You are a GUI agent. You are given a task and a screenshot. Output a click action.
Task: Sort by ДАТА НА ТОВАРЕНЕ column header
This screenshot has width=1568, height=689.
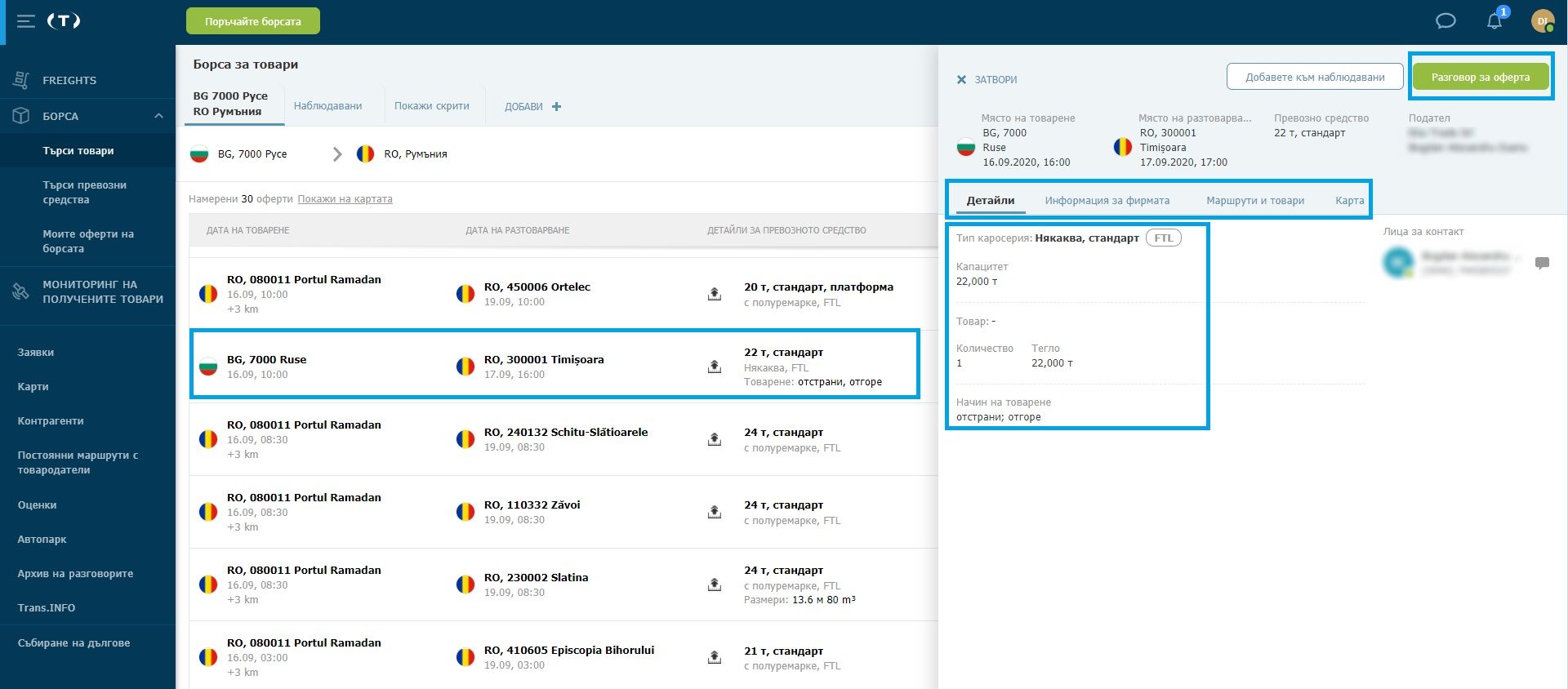coord(248,231)
